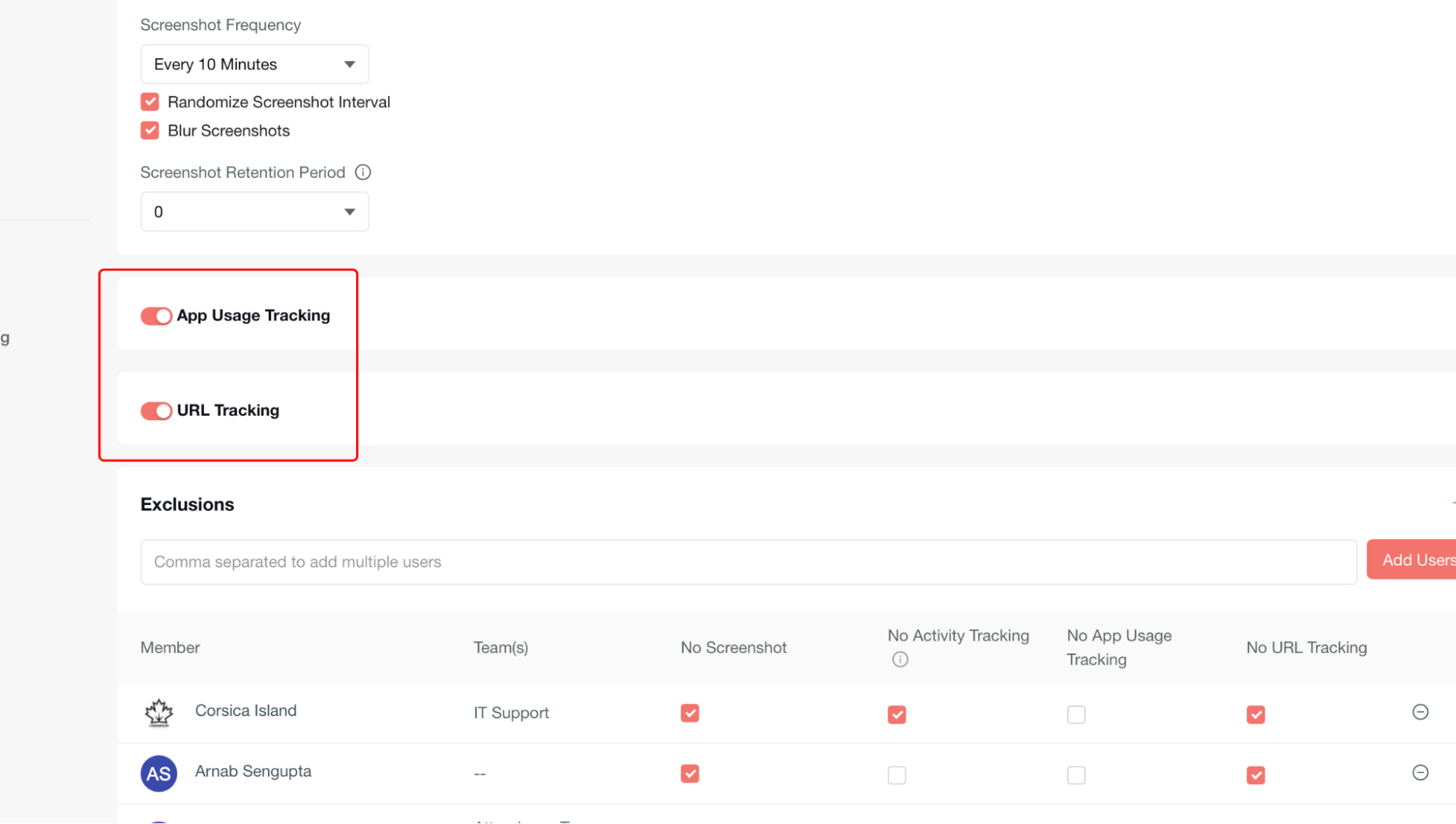Uncheck No URL Tracking for Corsica Island
This screenshot has height=824, width=1456.
click(1256, 715)
